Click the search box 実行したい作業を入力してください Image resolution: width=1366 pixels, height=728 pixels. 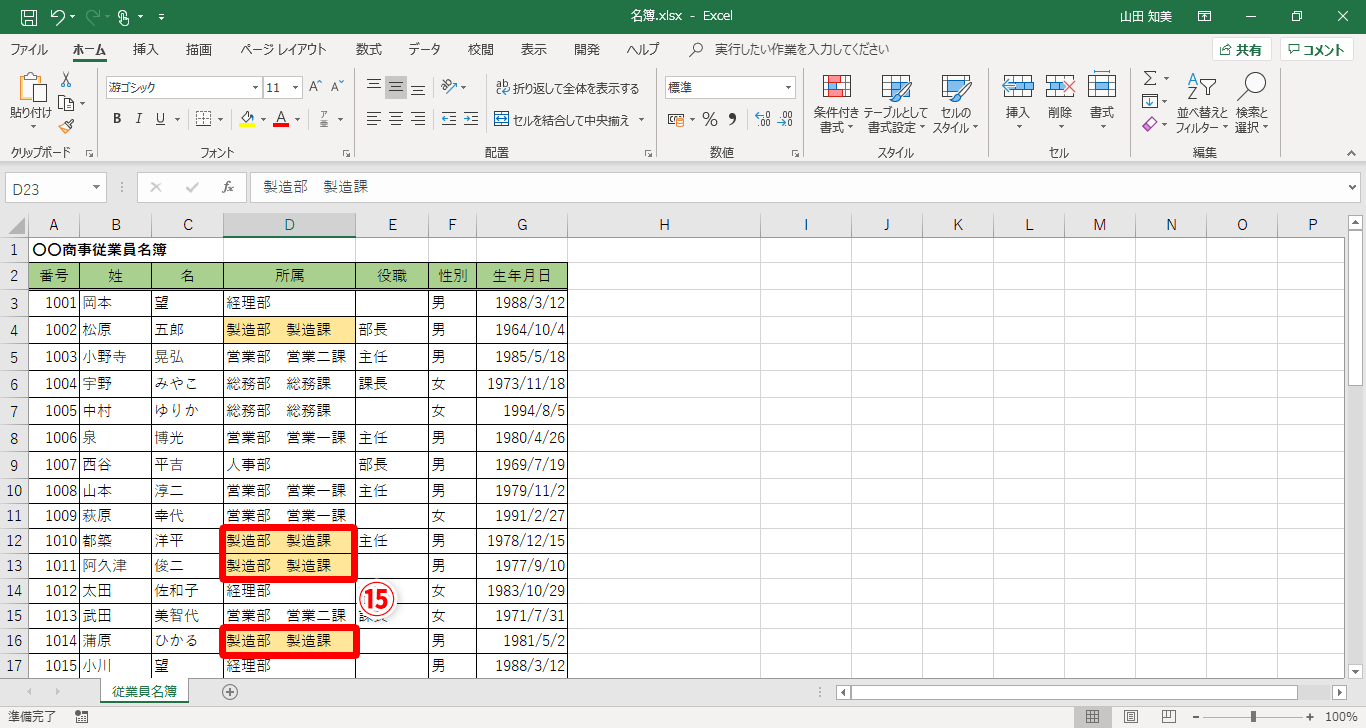(802, 49)
